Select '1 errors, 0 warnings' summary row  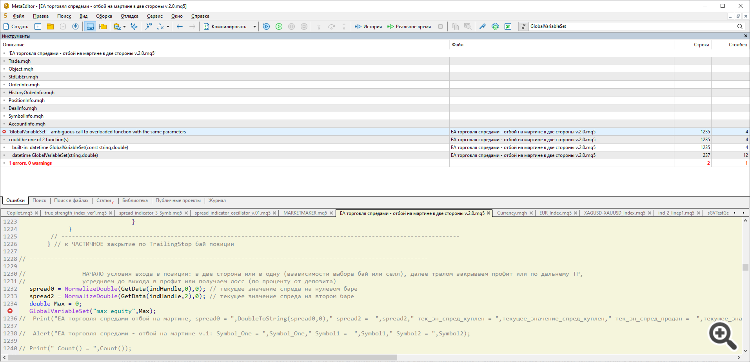(375, 163)
